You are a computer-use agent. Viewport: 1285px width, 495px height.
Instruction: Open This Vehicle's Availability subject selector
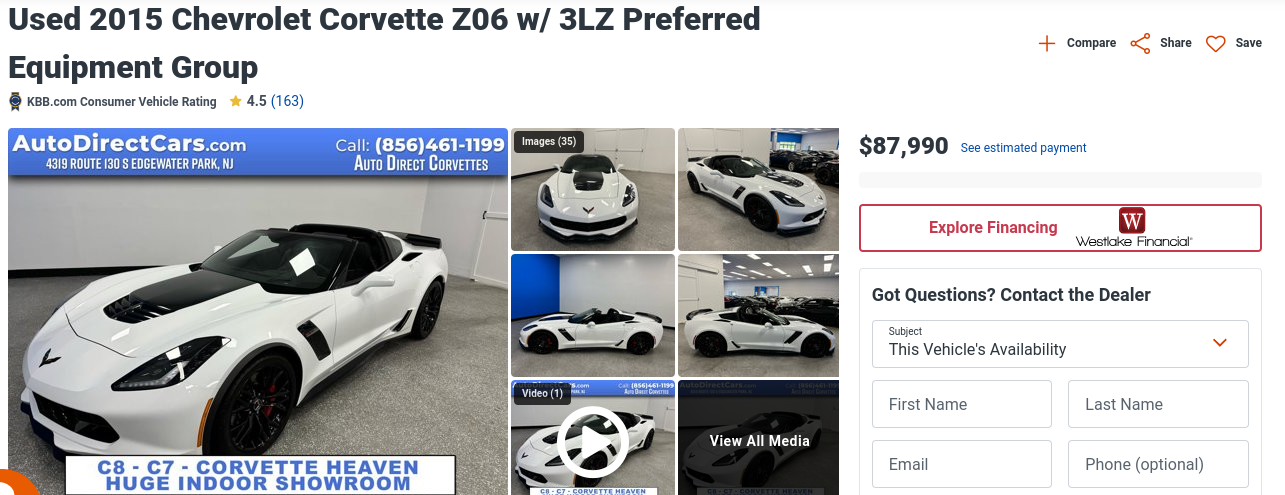point(1060,344)
